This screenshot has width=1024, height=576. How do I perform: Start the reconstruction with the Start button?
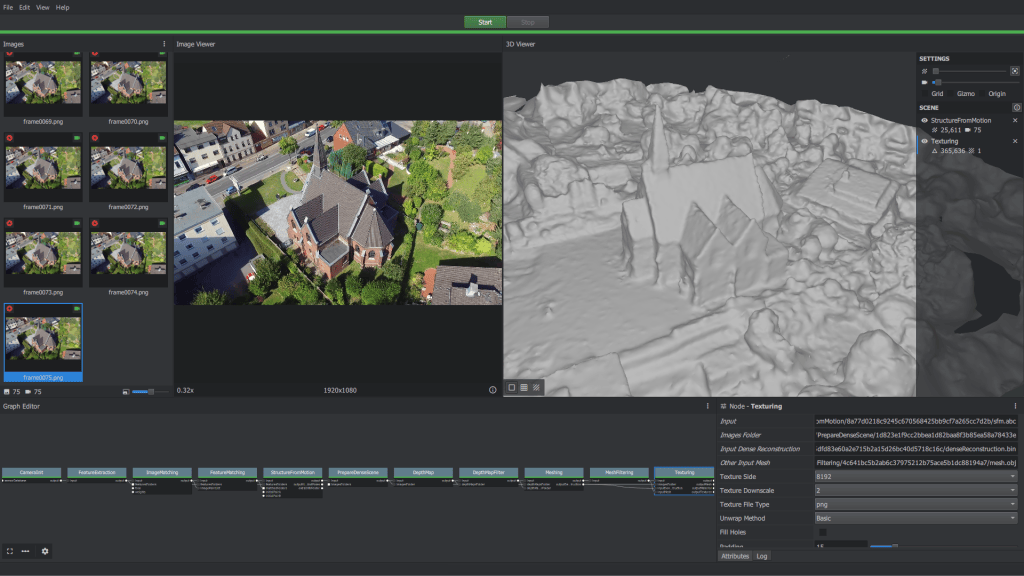(485, 22)
